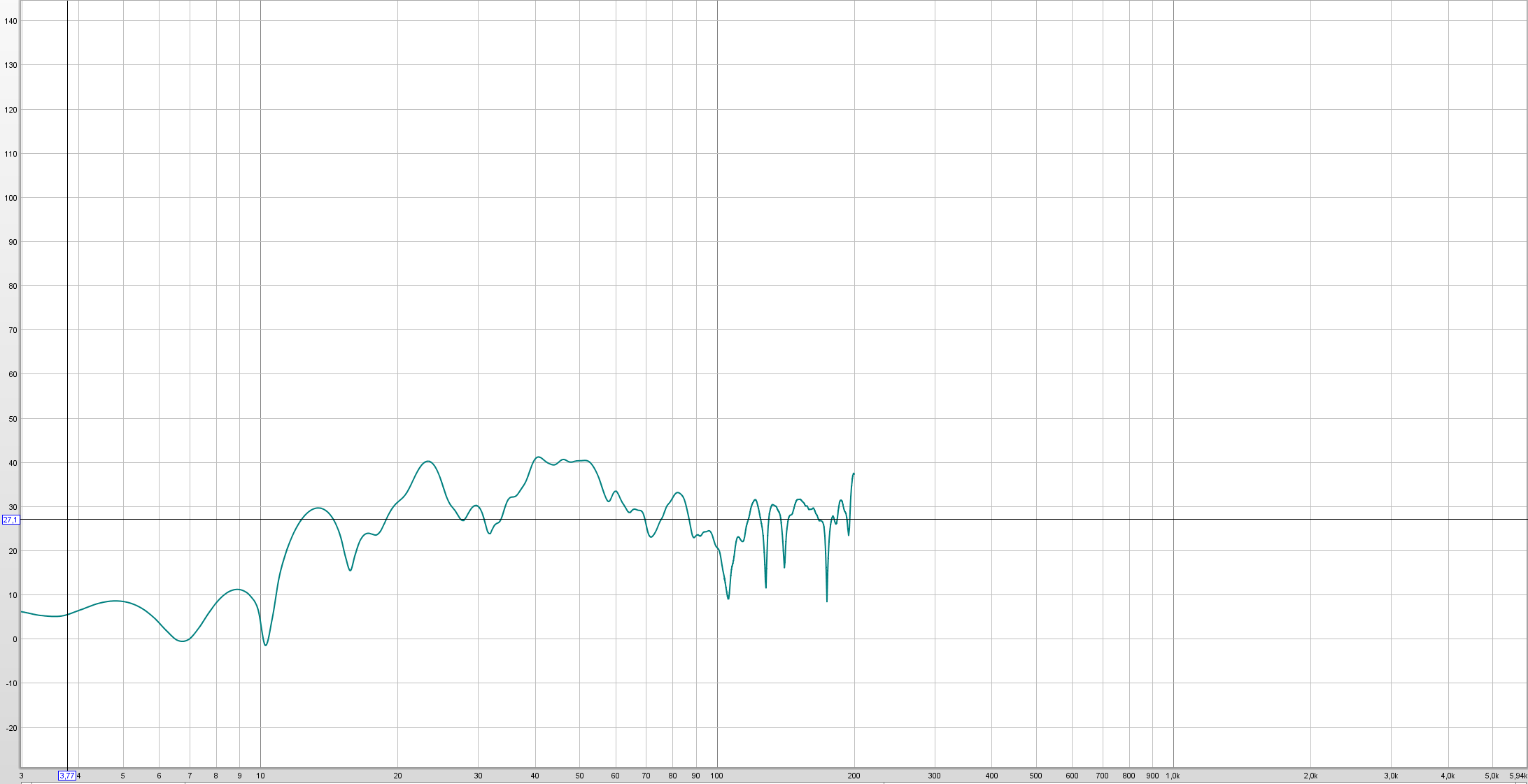
Task: Click the curve peak near 23 Hz
Action: [428, 462]
